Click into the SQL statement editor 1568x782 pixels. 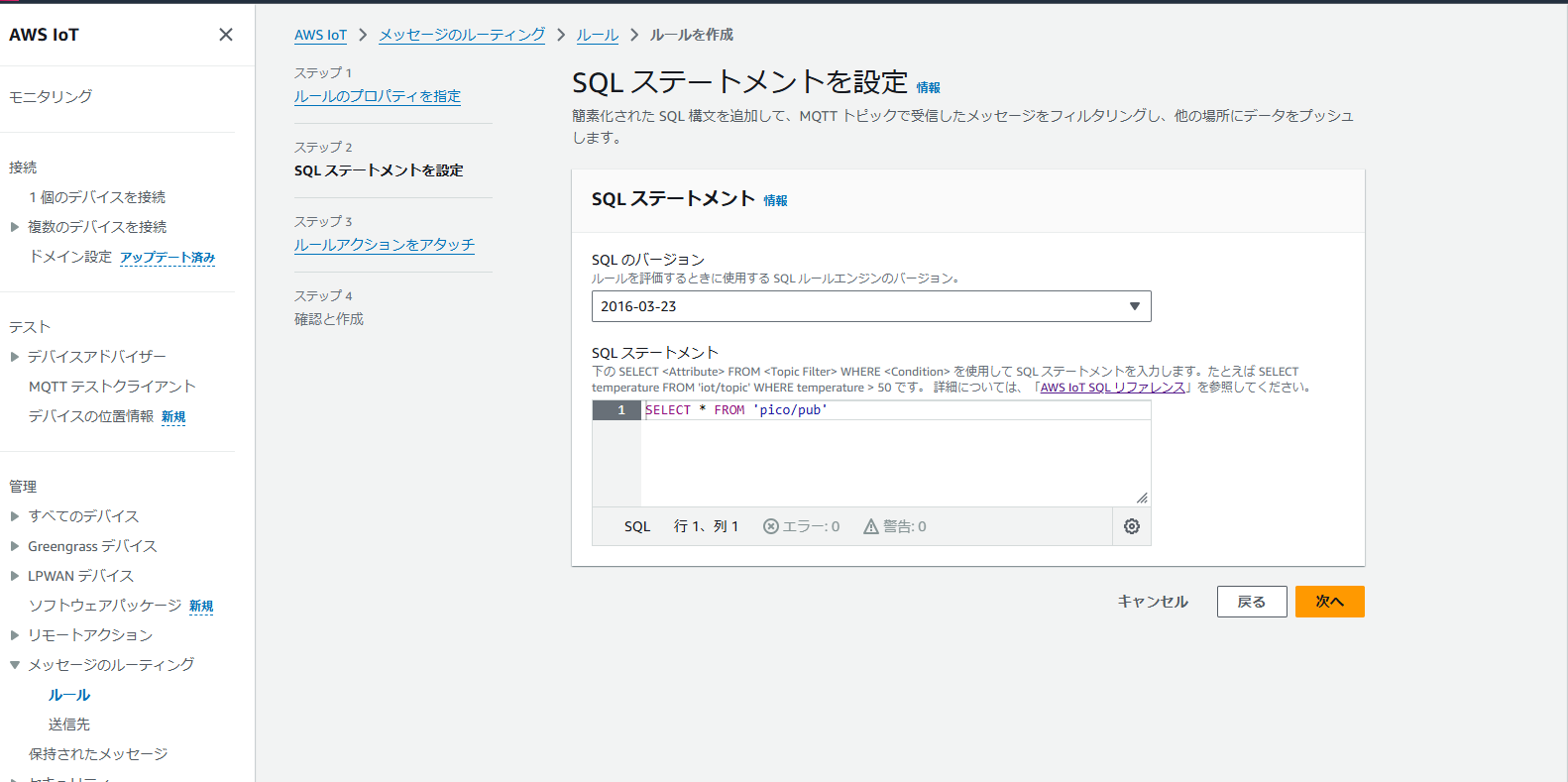[896, 453]
